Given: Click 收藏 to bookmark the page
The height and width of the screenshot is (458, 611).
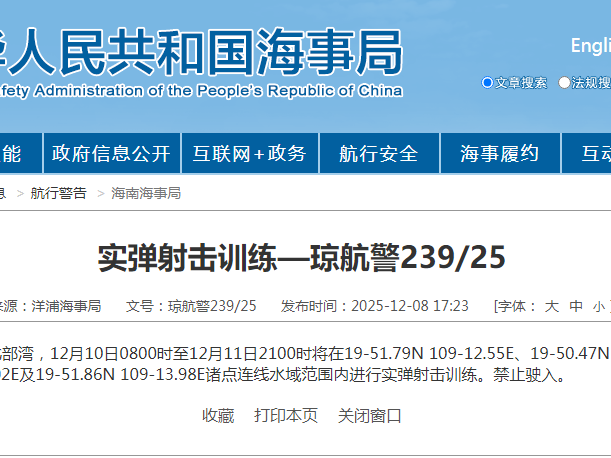Looking at the screenshot, I should point(218,415).
